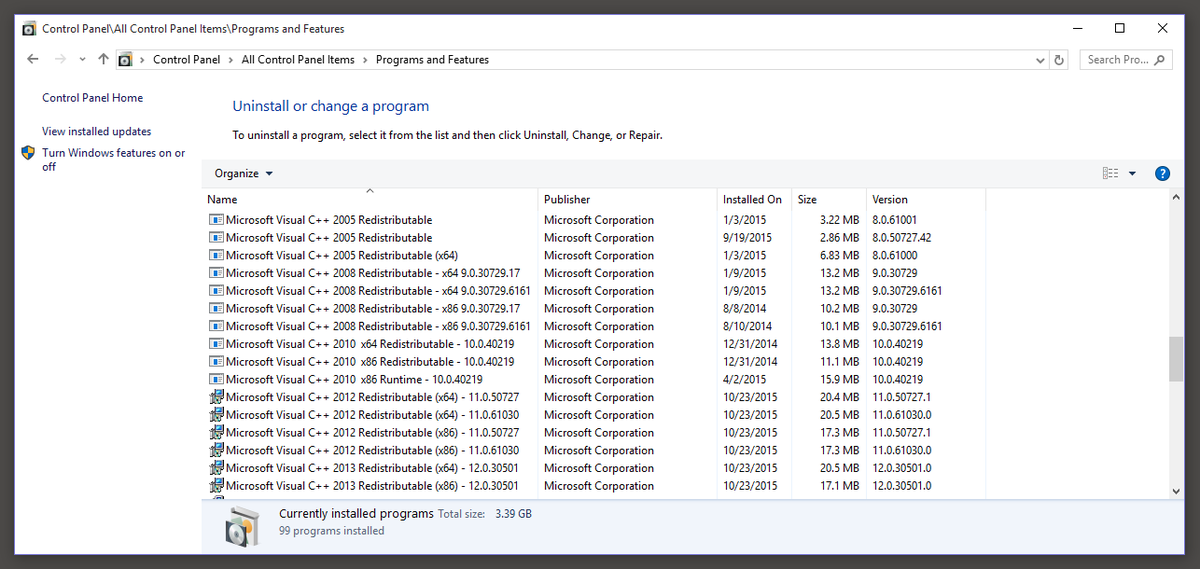Click icon of 2012 Redistributable (x86) 11.0.61030

pyautogui.click(x=216, y=450)
